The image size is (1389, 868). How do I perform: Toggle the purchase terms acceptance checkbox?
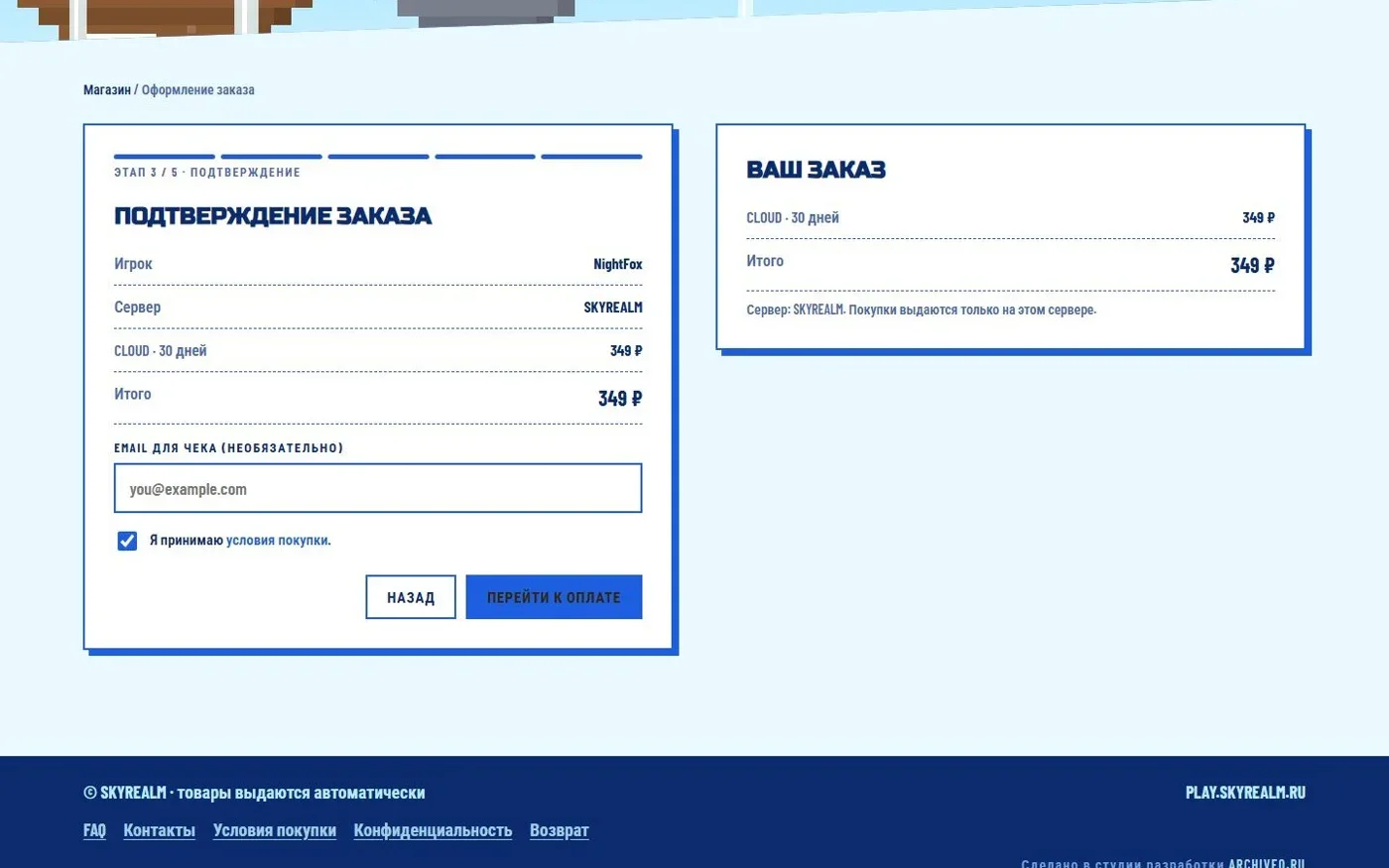click(x=127, y=541)
